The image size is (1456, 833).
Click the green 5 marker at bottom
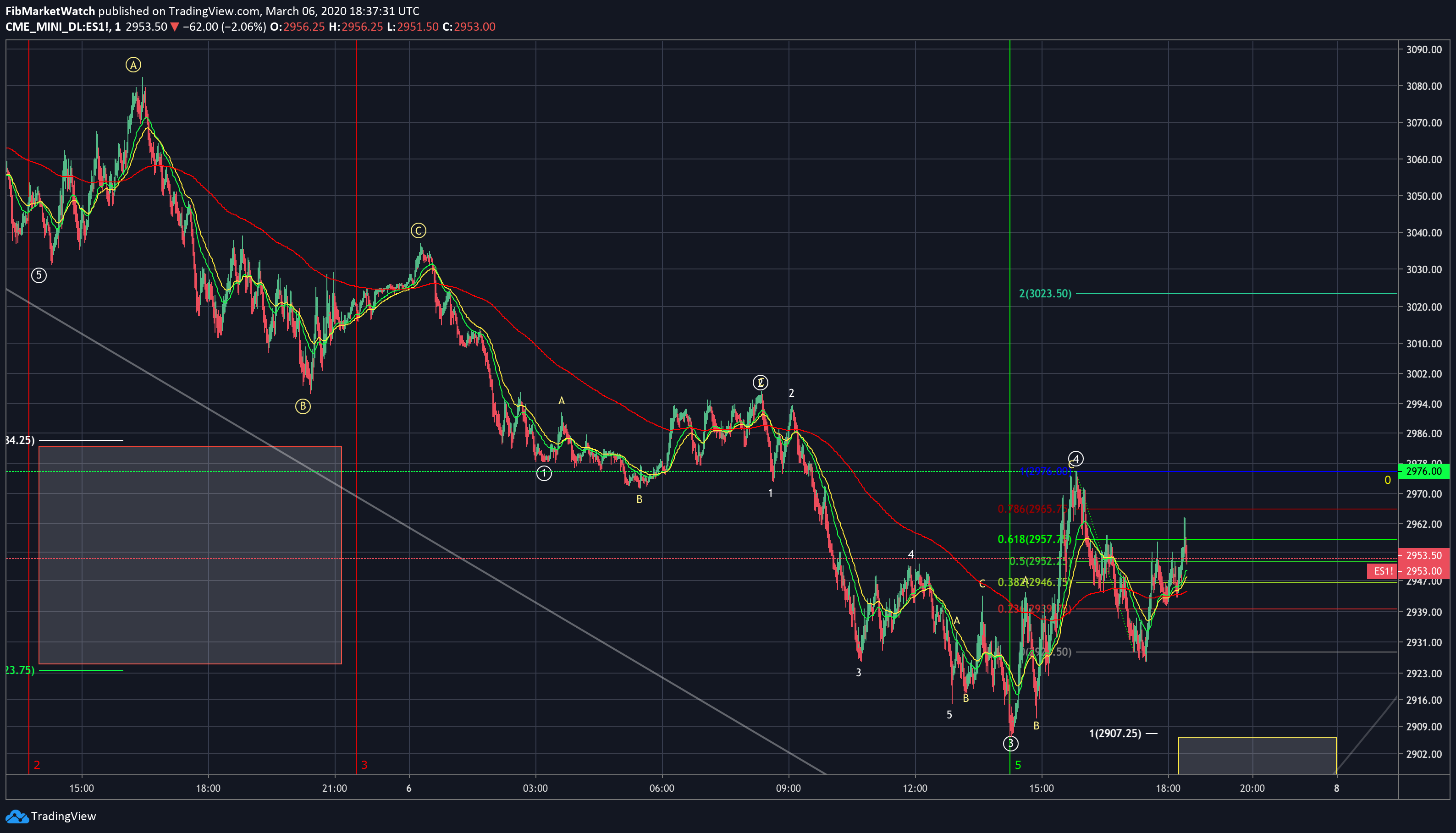[1018, 765]
